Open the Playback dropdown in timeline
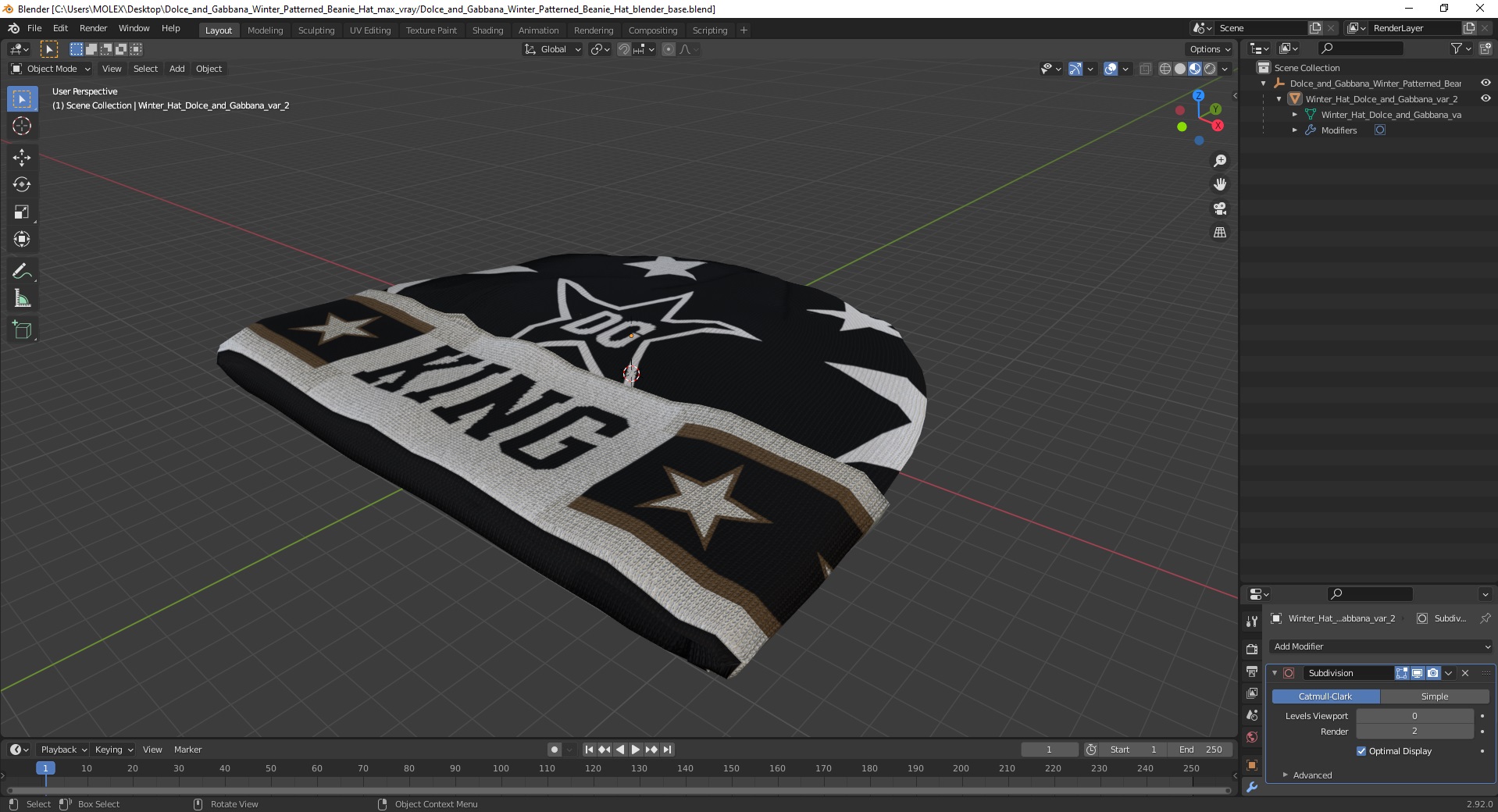The height and width of the screenshot is (812, 1498). pyautogui.click(x=63, y=750)
